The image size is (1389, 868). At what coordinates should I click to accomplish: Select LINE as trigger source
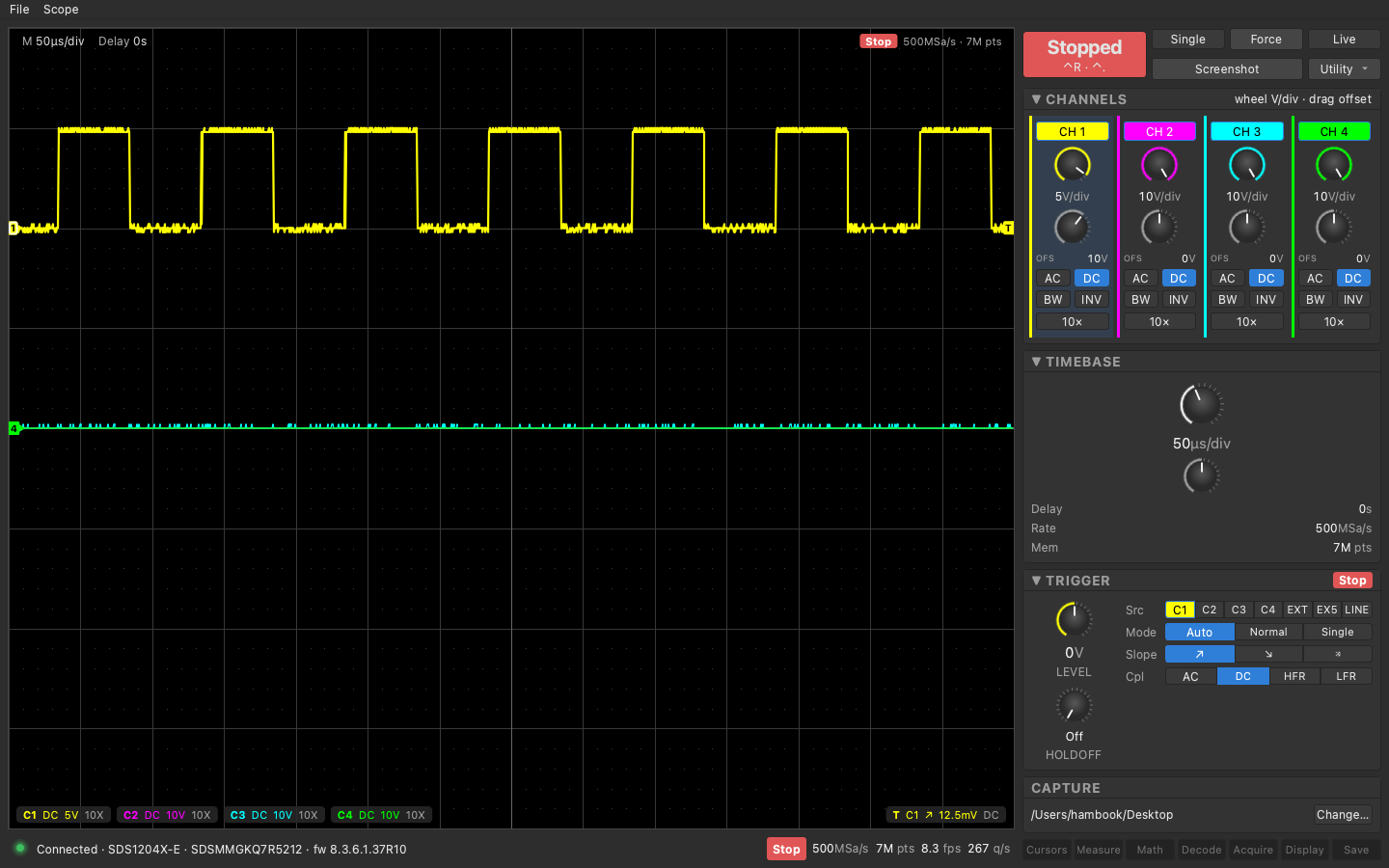pyautogui.click(x=1357, y=610)
